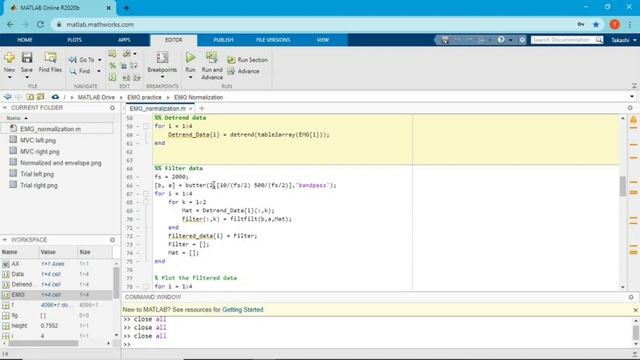Open the Run dropdown arrow

(190, 78)
